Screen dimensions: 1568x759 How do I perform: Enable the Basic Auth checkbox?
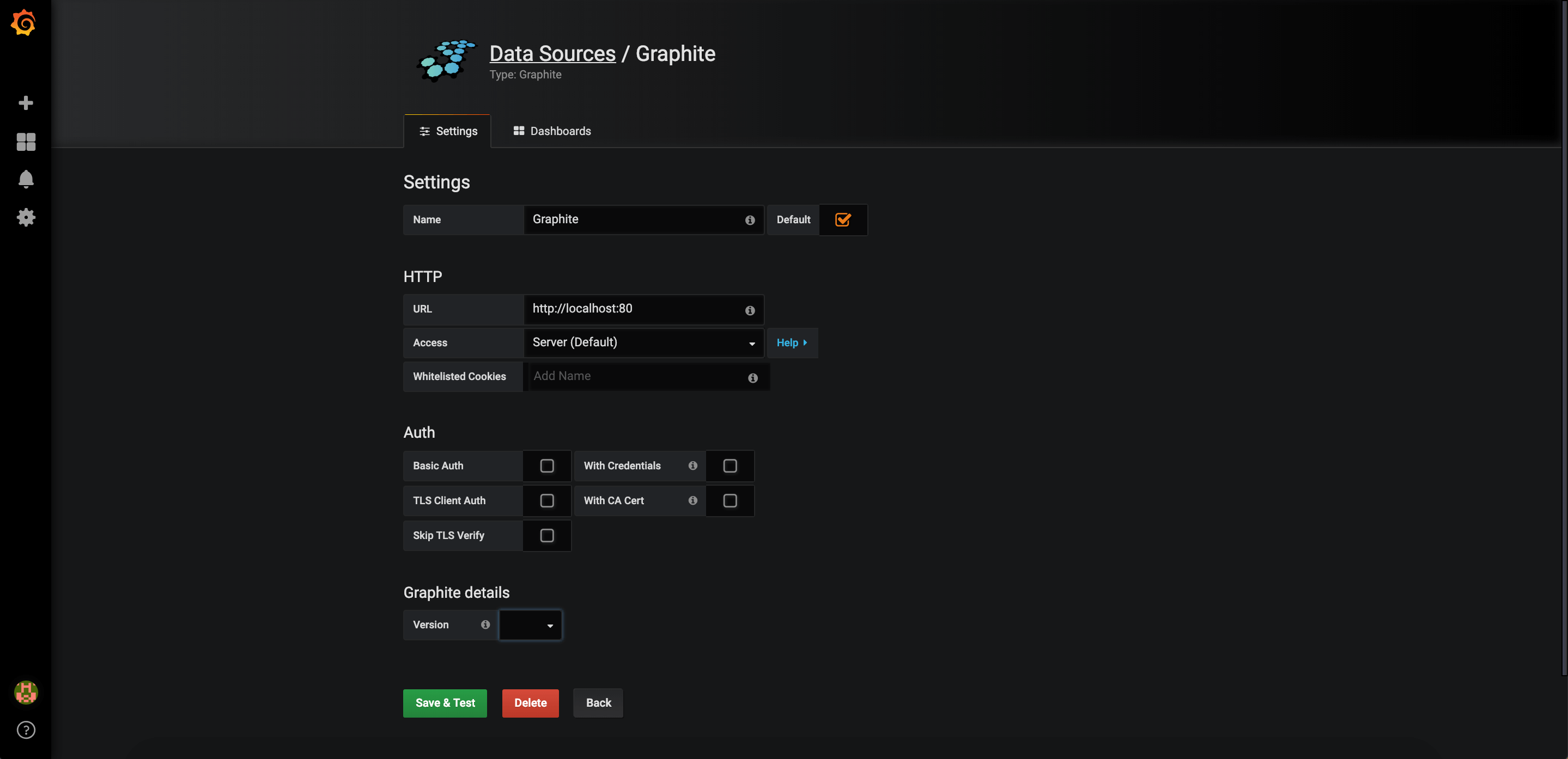pyautogui.click(x=546, y=466)
